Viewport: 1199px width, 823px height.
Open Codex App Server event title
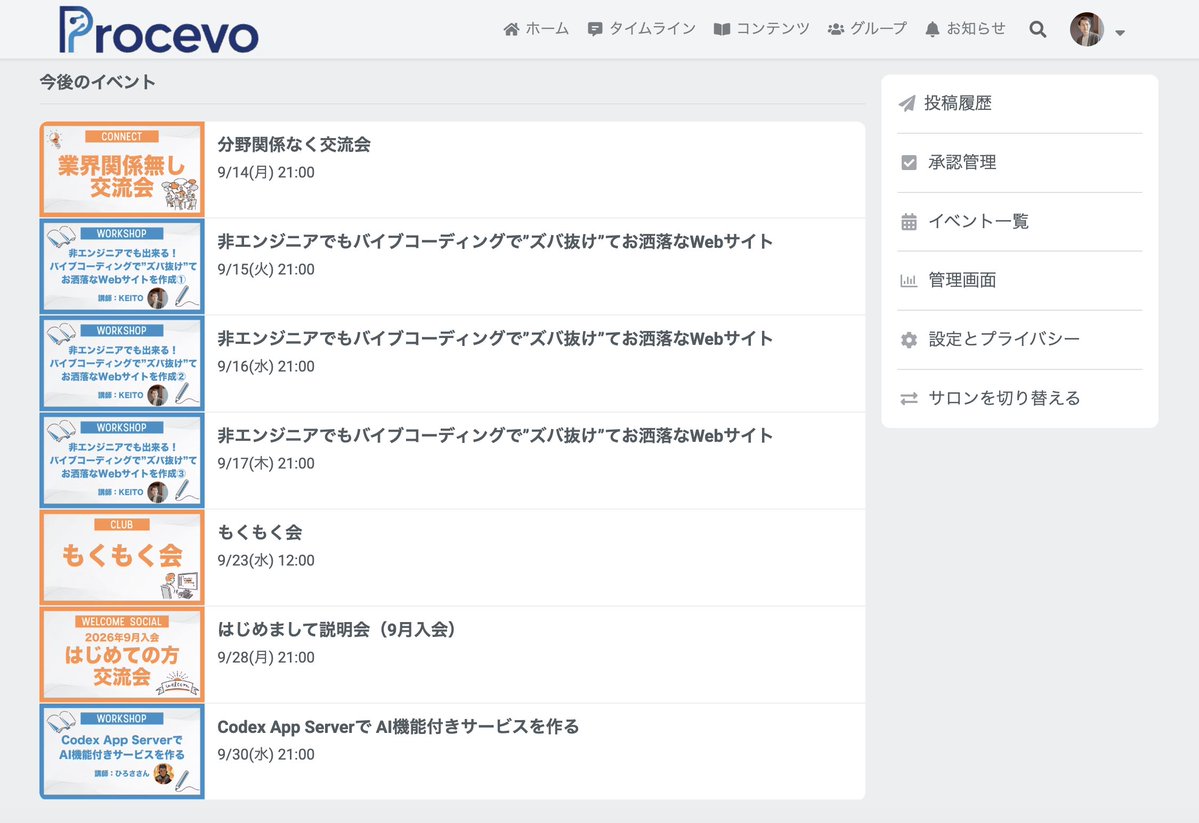click(398, 727)
